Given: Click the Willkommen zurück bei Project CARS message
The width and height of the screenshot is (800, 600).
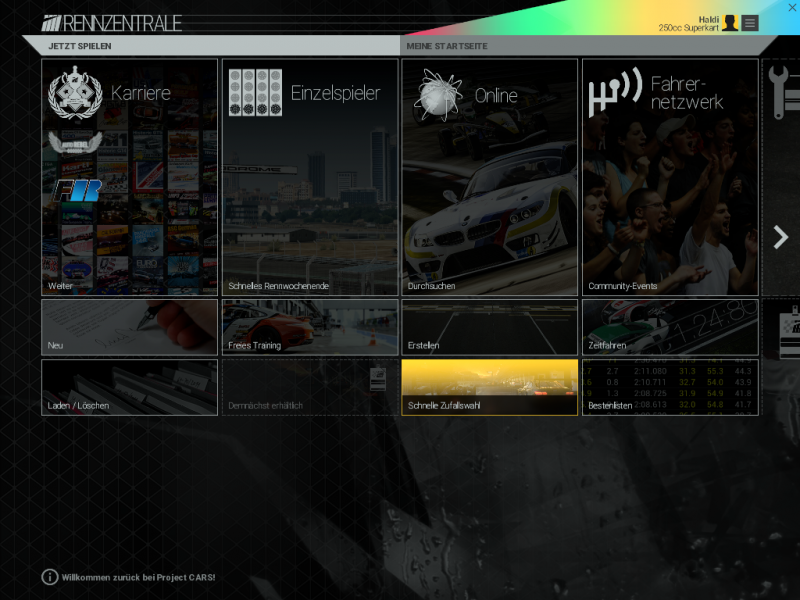Looking at the screenshot, I should tap(138, 577).
